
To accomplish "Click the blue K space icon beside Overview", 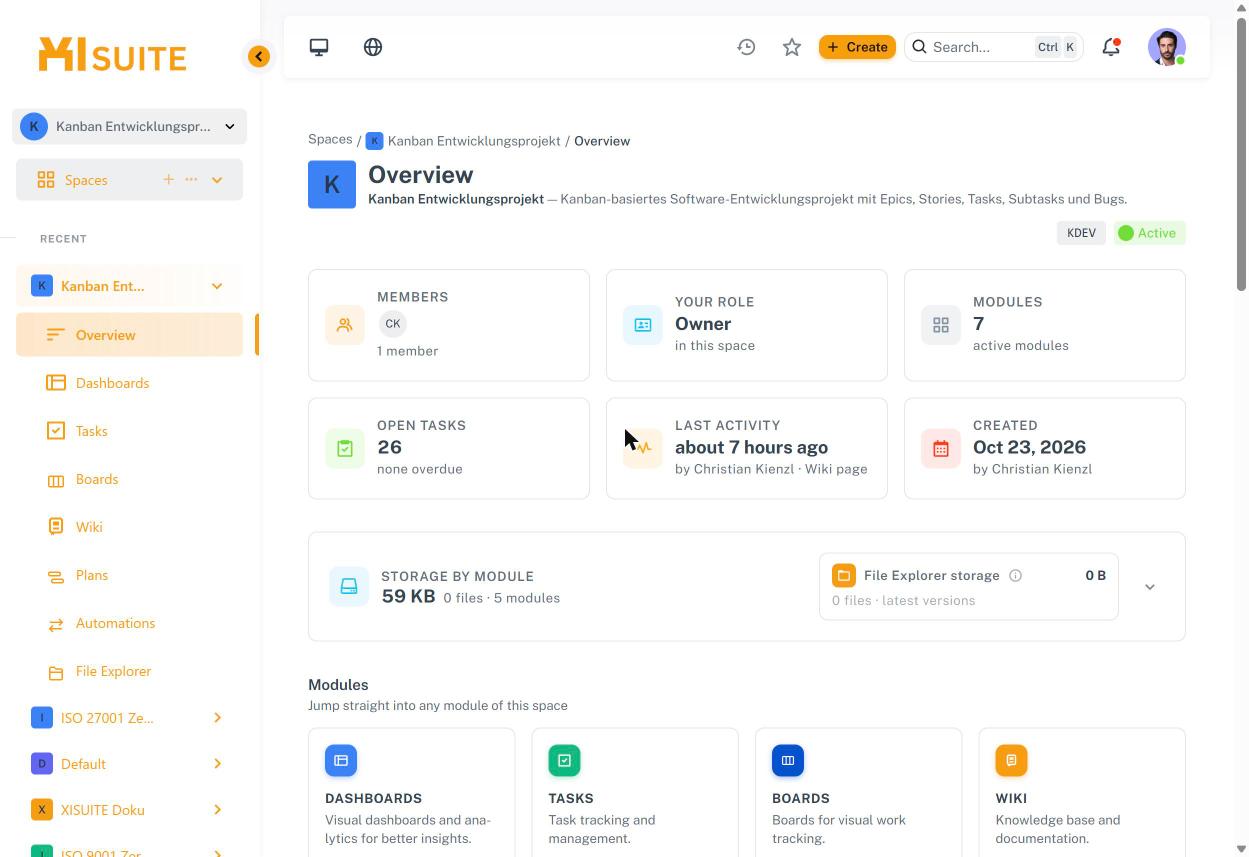I will [332, 185].
